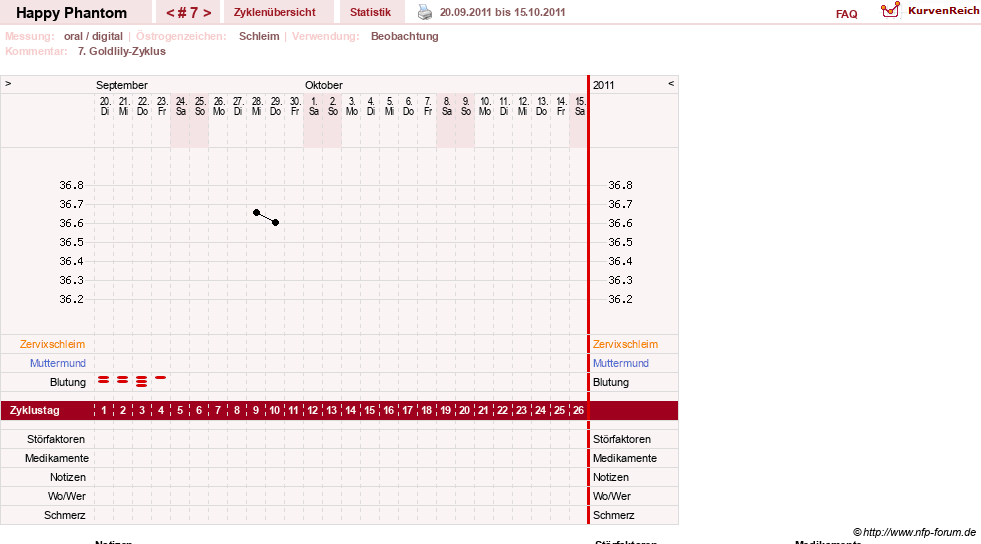Click the 'Schleim' estrogen sign value
Screen dimensions: 981x544
pos(259,36)
